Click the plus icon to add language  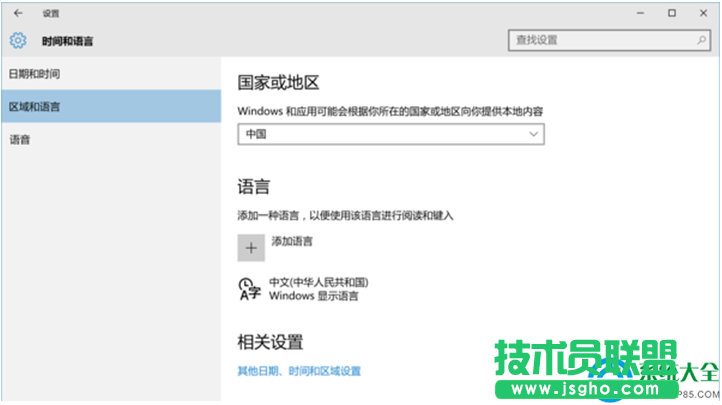[x=251, y=248]
